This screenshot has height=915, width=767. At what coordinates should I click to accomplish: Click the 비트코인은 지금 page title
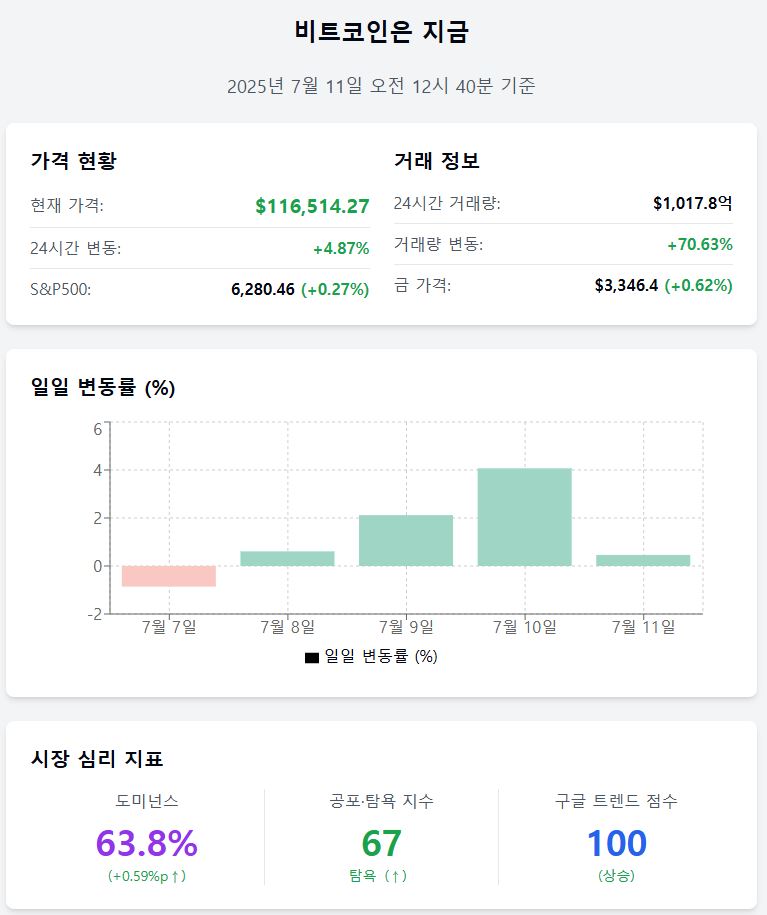(x=382, y=31)
